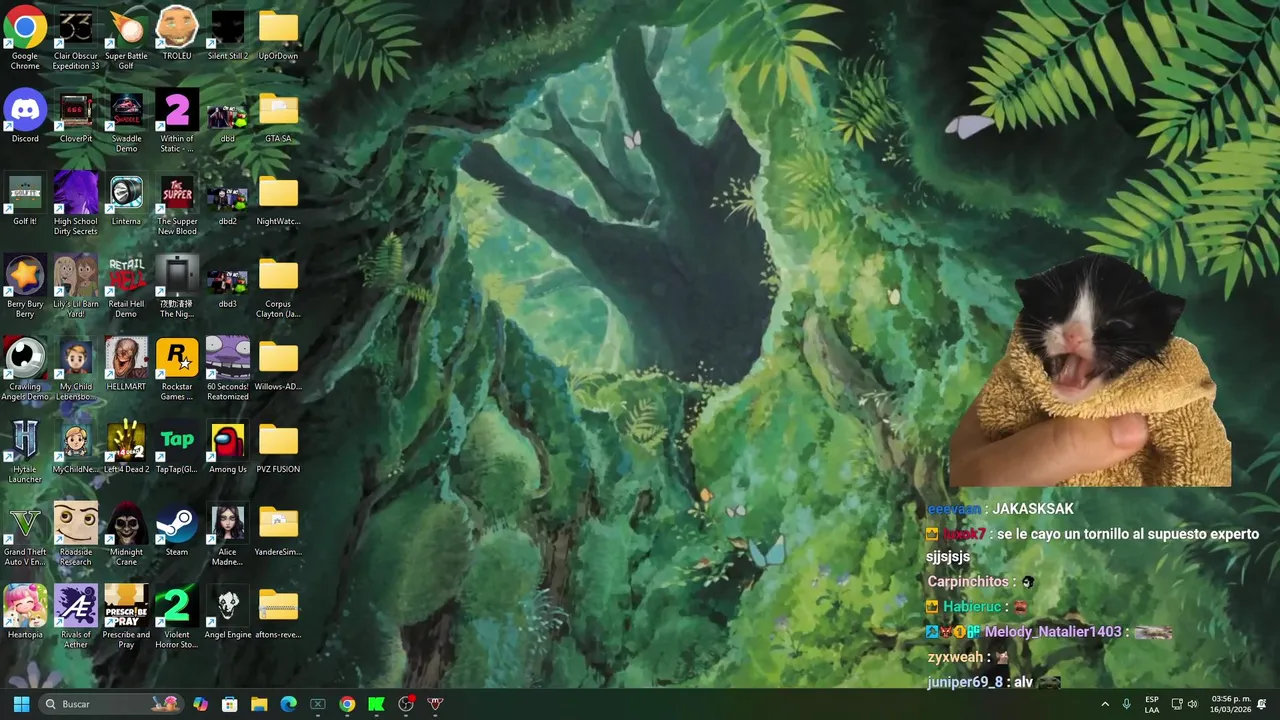Image resolution: width=1280 pixels, height=720 pixels.
Task: Select the Left 4 Dead 2 icon
Action: (x=126, y=448)
